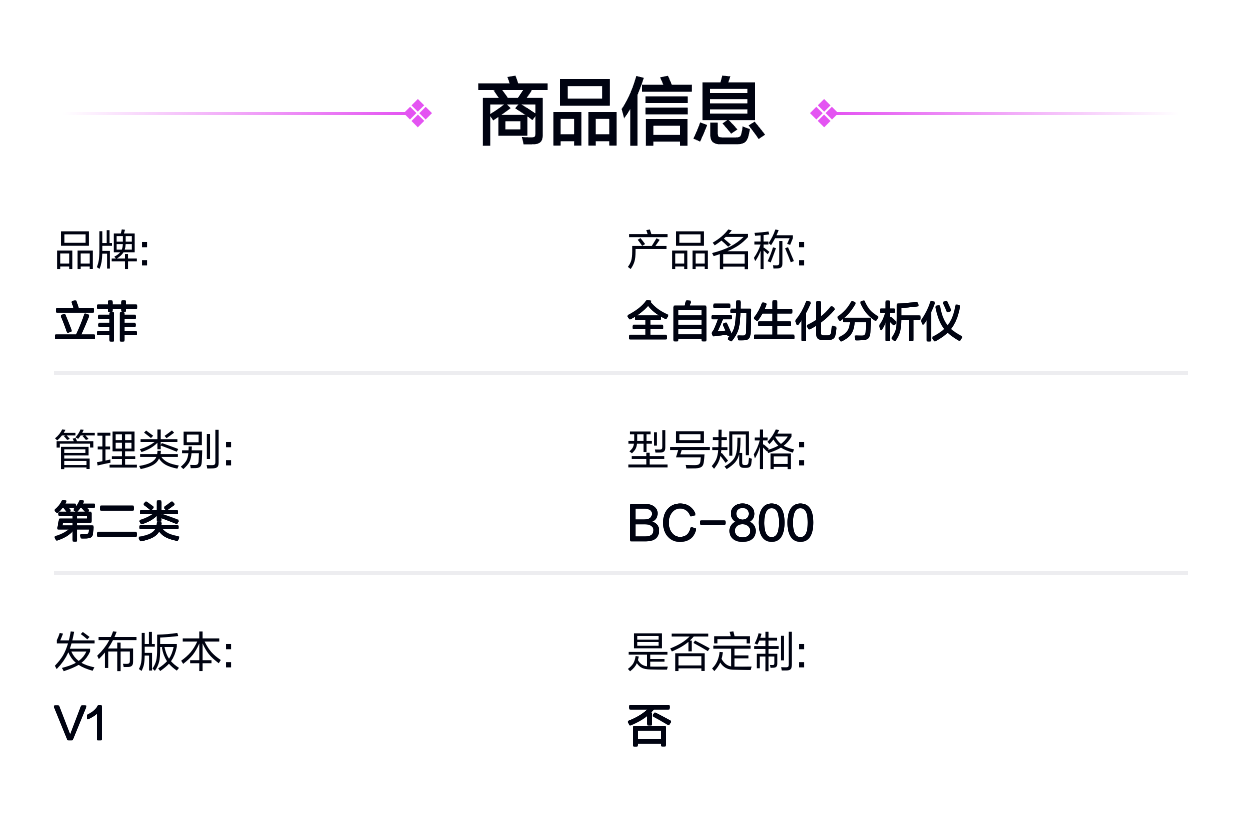Click the left pink diamond ornament

[x=418, y=113]
